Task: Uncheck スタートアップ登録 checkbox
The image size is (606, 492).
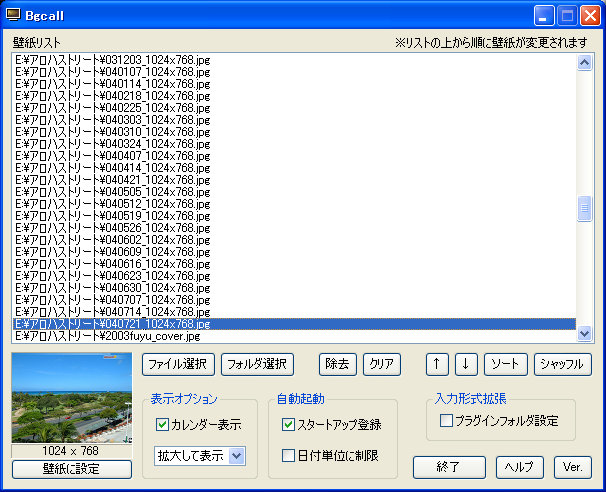Action: [289, 424]
